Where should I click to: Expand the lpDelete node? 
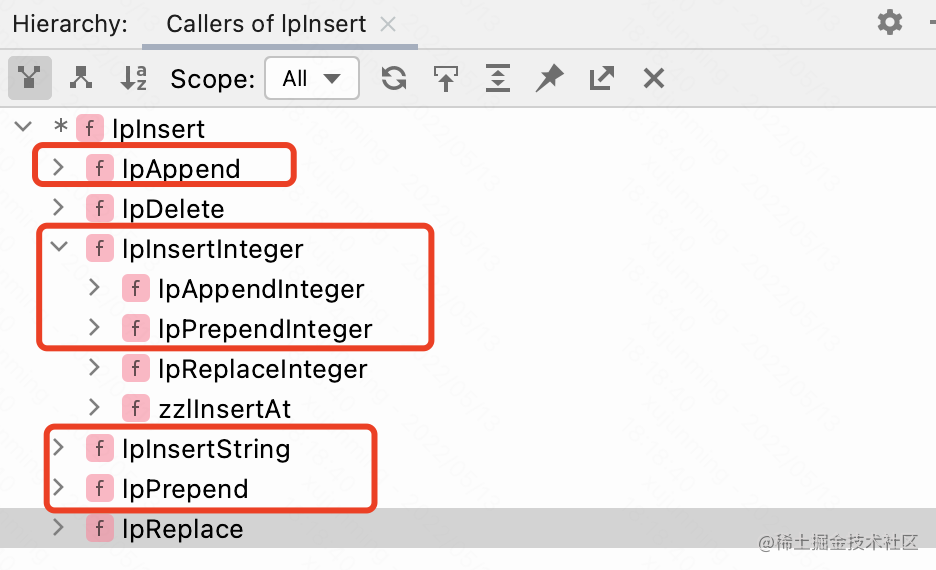point(59,208)
